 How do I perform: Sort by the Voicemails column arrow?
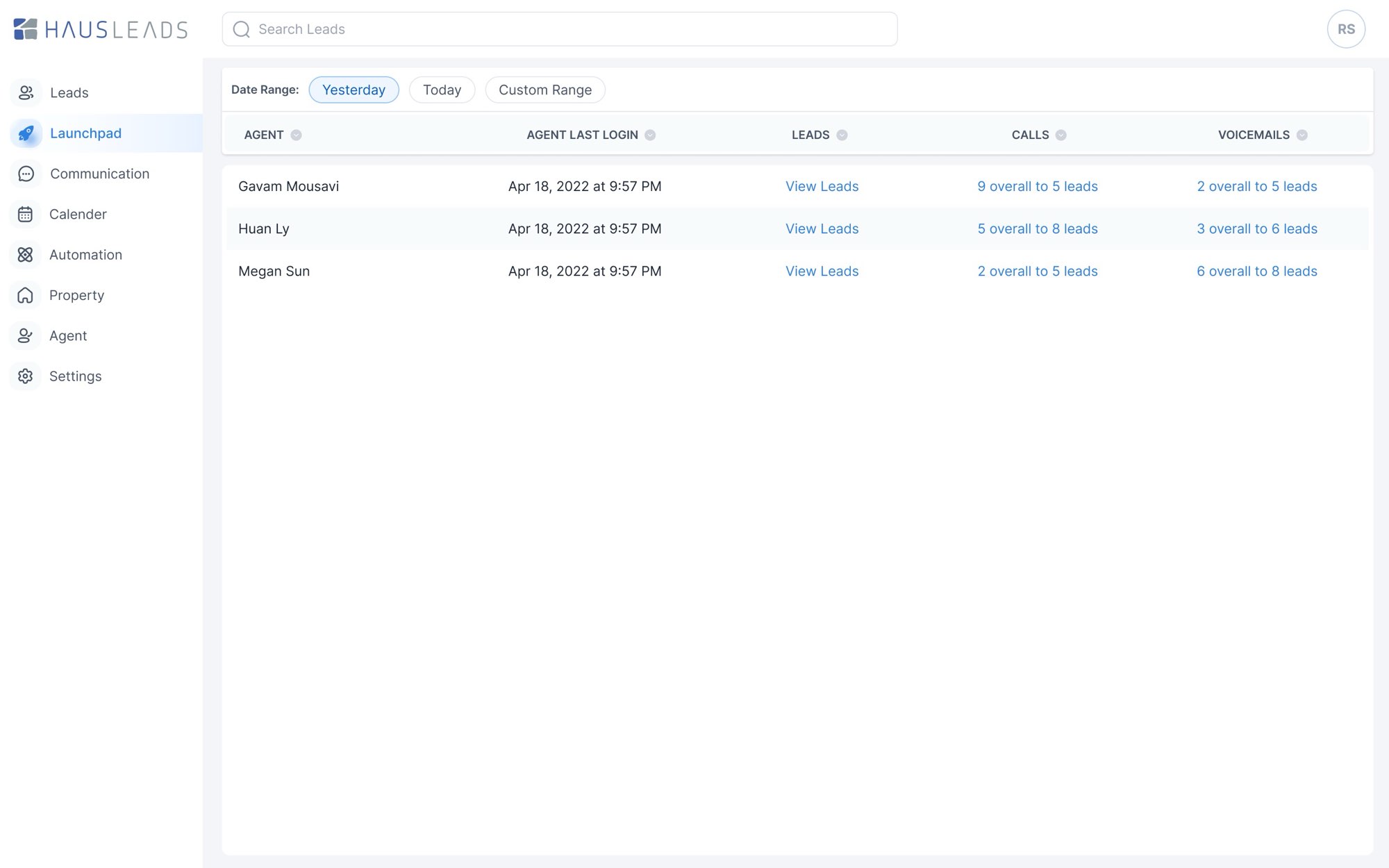tap(1302, 135)
